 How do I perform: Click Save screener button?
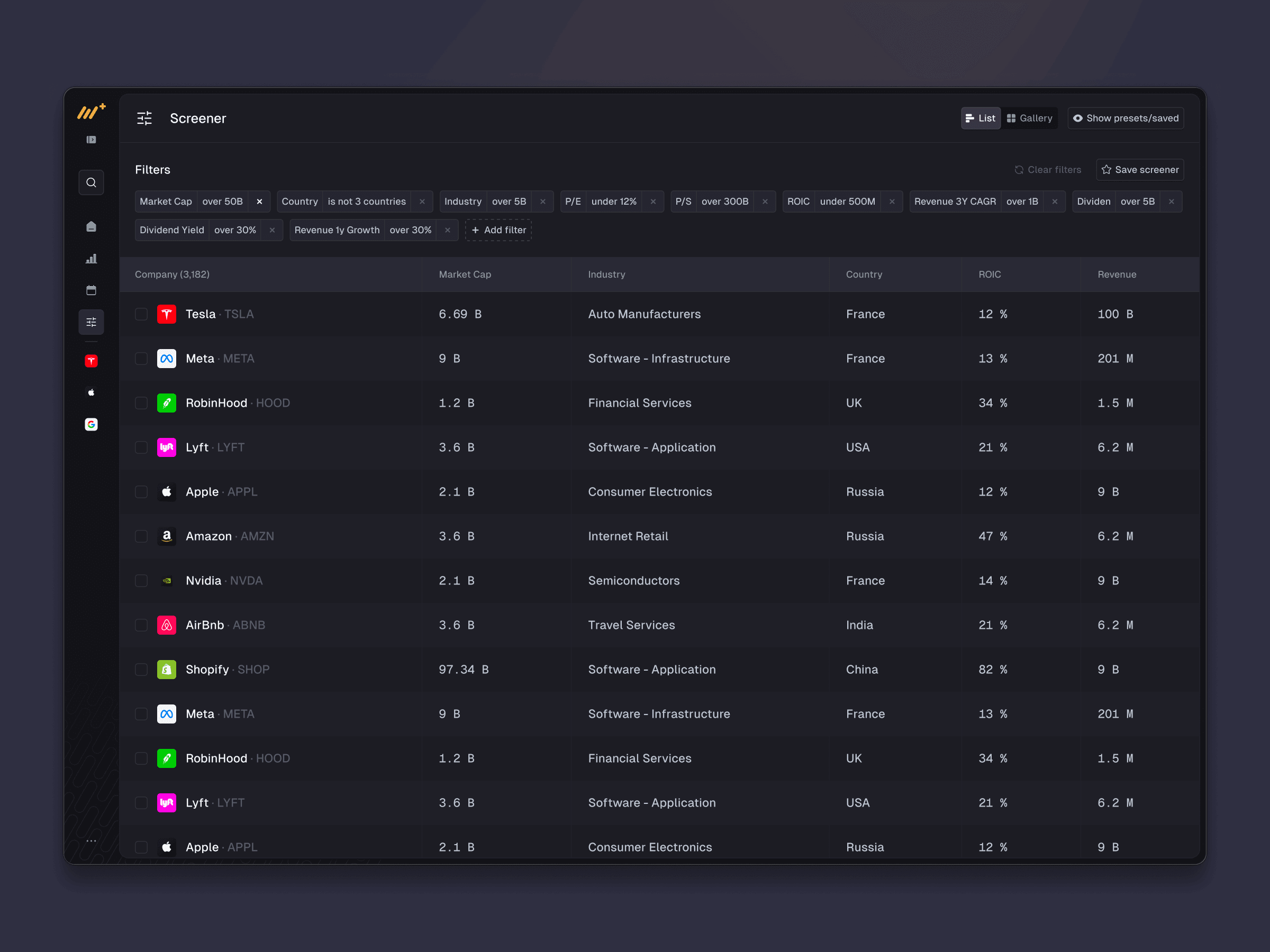1140,170
